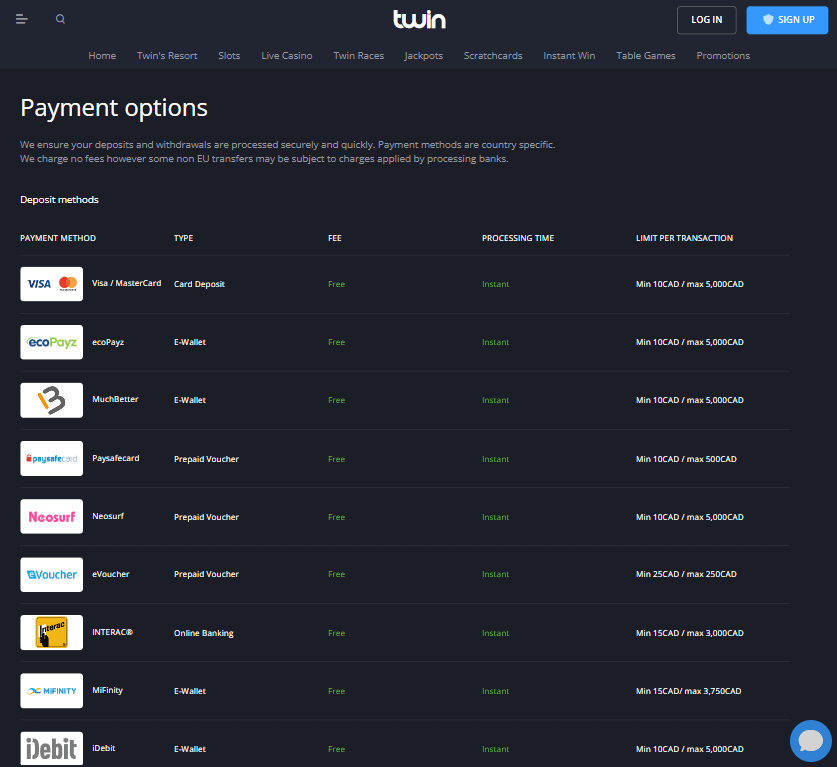This screenshot has width=837, height=767.
Task: Open the Scratchcards section
Action: pyautogui.click(x=493, y=56)
